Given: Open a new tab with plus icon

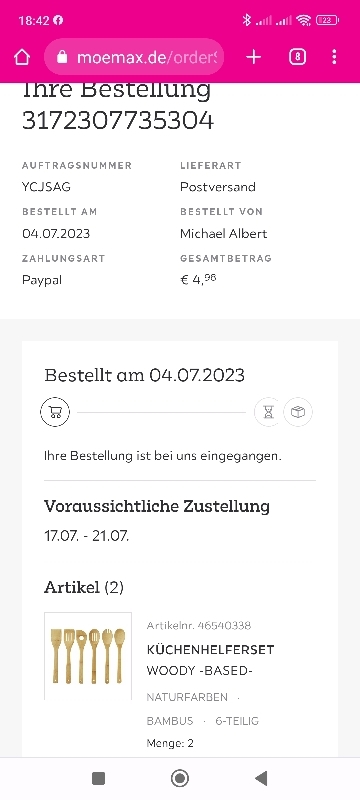Looking at the screenshot, I should tap(253, 57).
